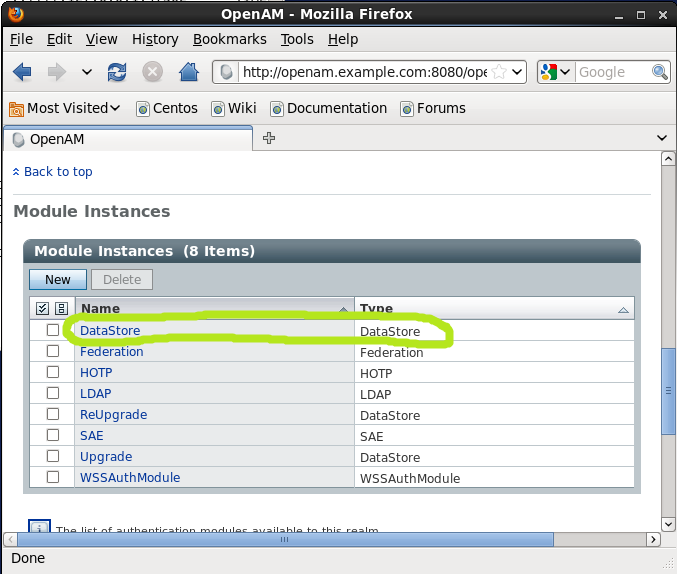This screenshot has height=574, width=677.
Task: Tick the ReUpgrade row checkbox
Action: pyautogui.click(x=53, y=414)
